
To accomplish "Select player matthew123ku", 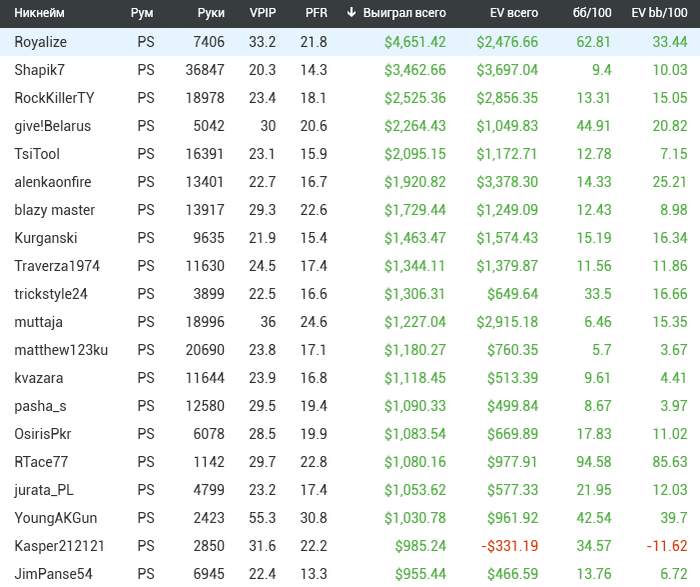I will pyautogui.click(x=61, y=350).
